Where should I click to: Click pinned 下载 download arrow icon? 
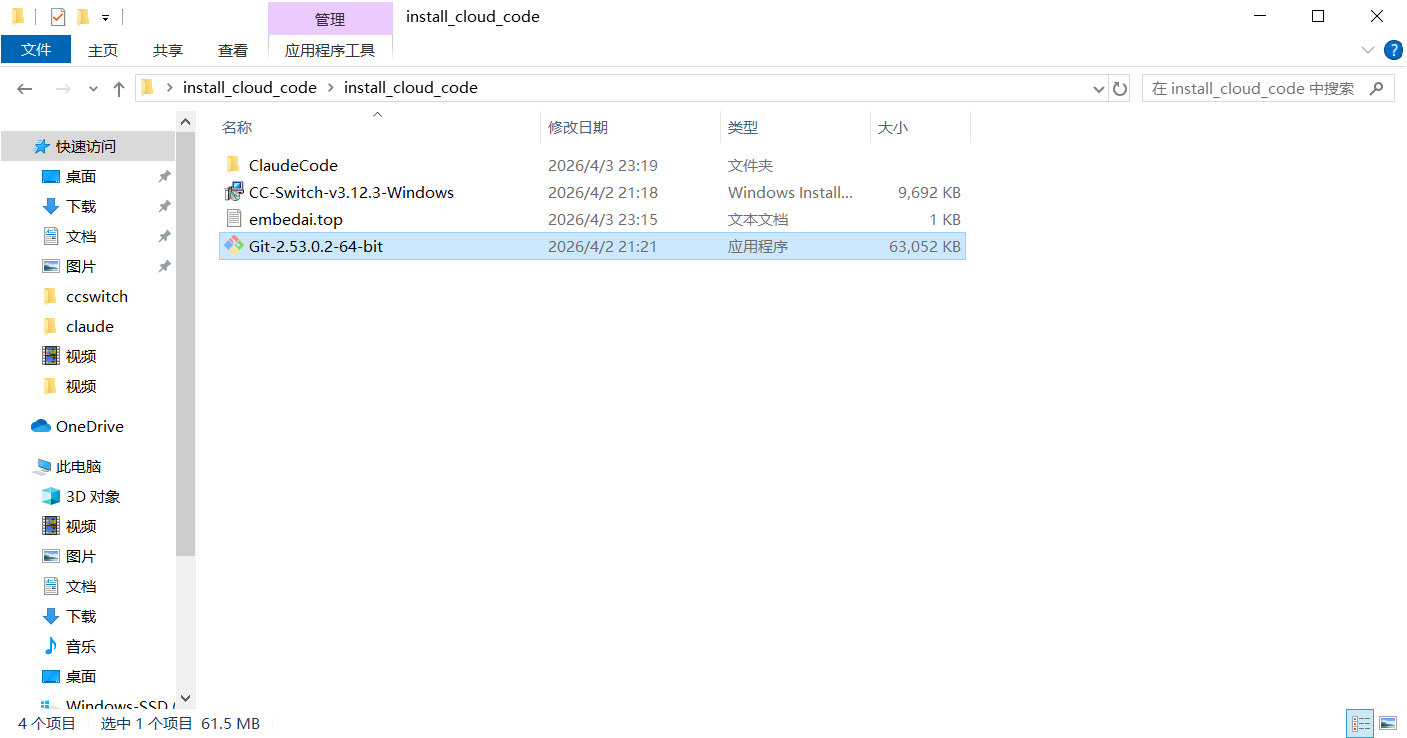pyautogui.click(x=51, y=206)
